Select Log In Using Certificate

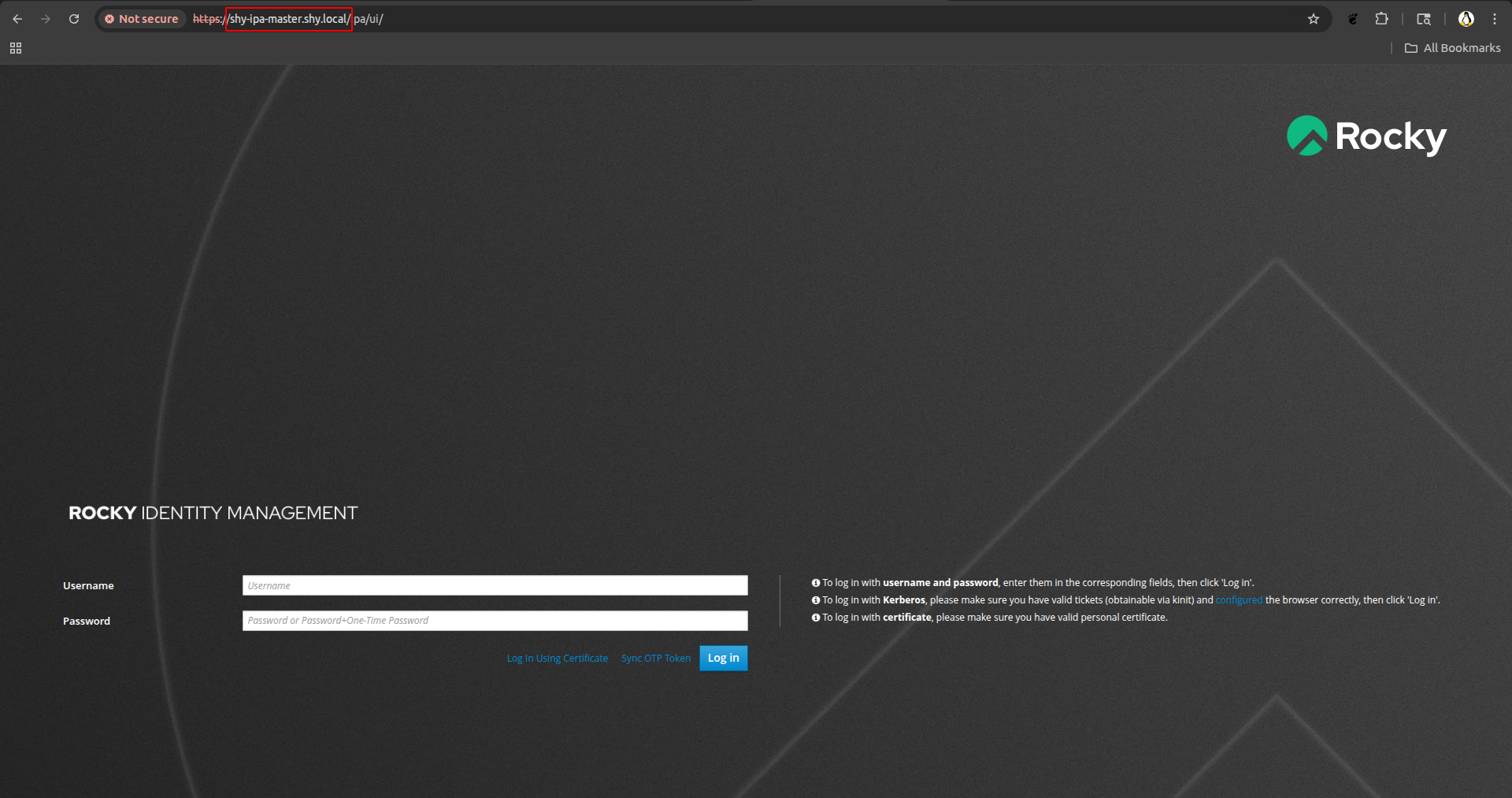(557, 658)
